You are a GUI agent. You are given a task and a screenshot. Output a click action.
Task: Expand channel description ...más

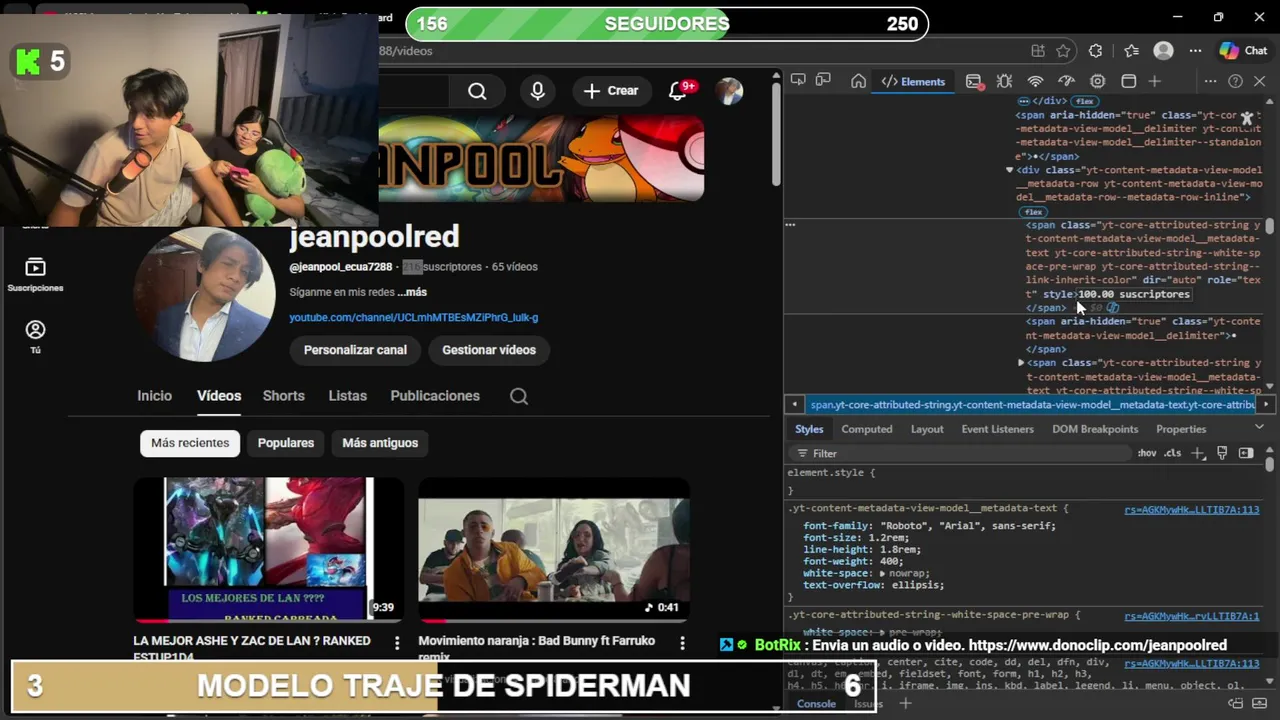tap(411, 292)
